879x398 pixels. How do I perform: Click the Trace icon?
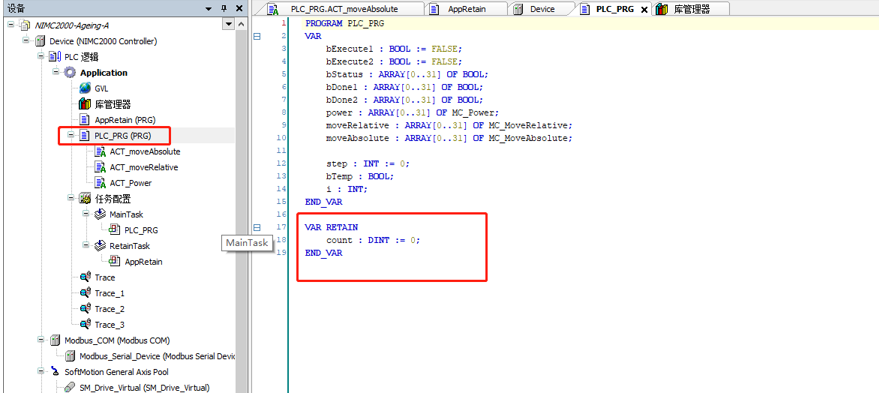[x=86, y=277]
